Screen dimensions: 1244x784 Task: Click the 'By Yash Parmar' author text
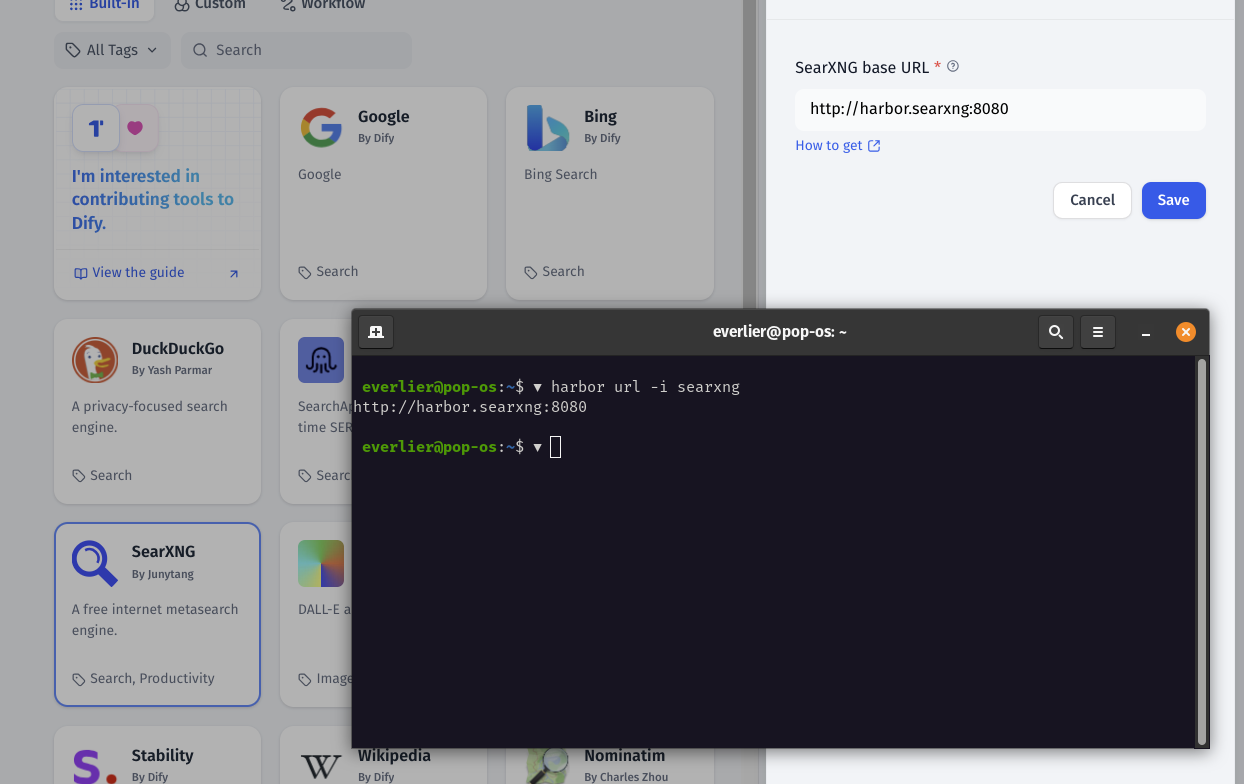pos(172,371)
